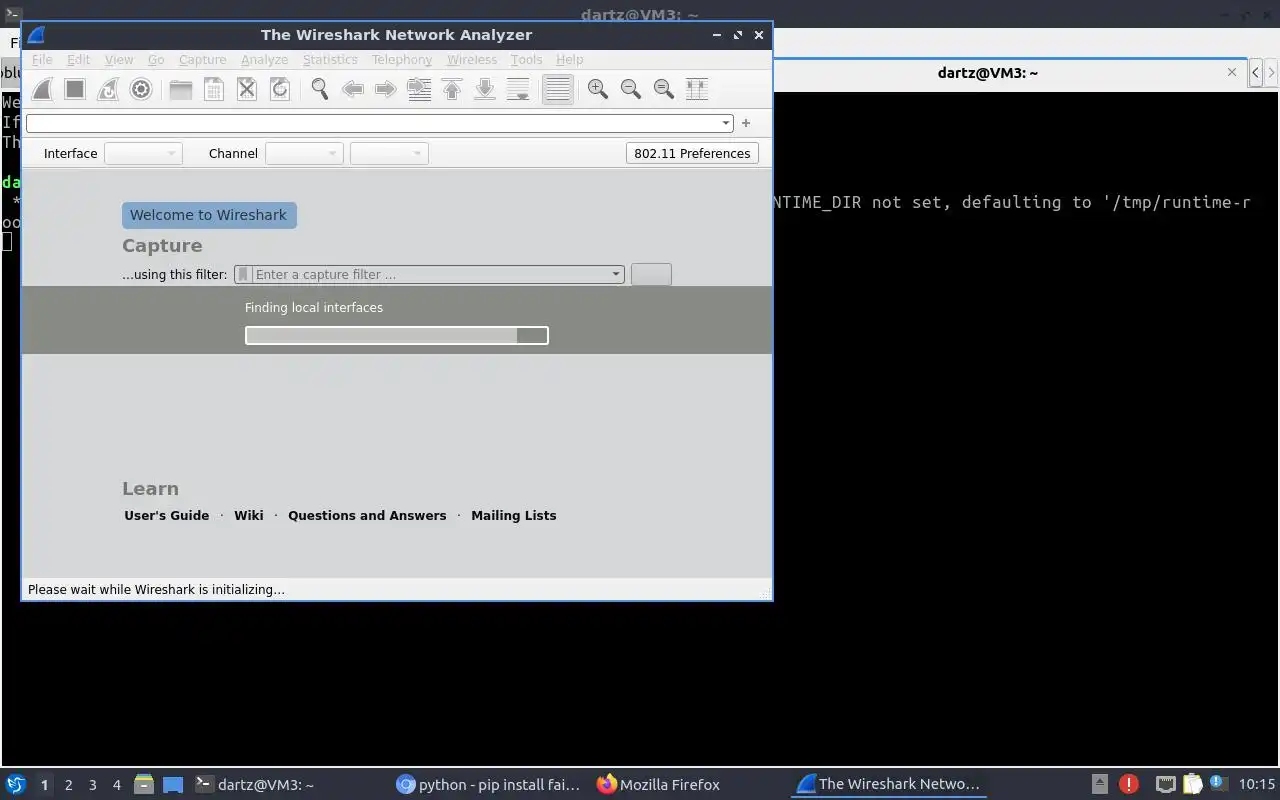Click the capture filter bookmark icon
1280x800 pixels.
point(243,274)
